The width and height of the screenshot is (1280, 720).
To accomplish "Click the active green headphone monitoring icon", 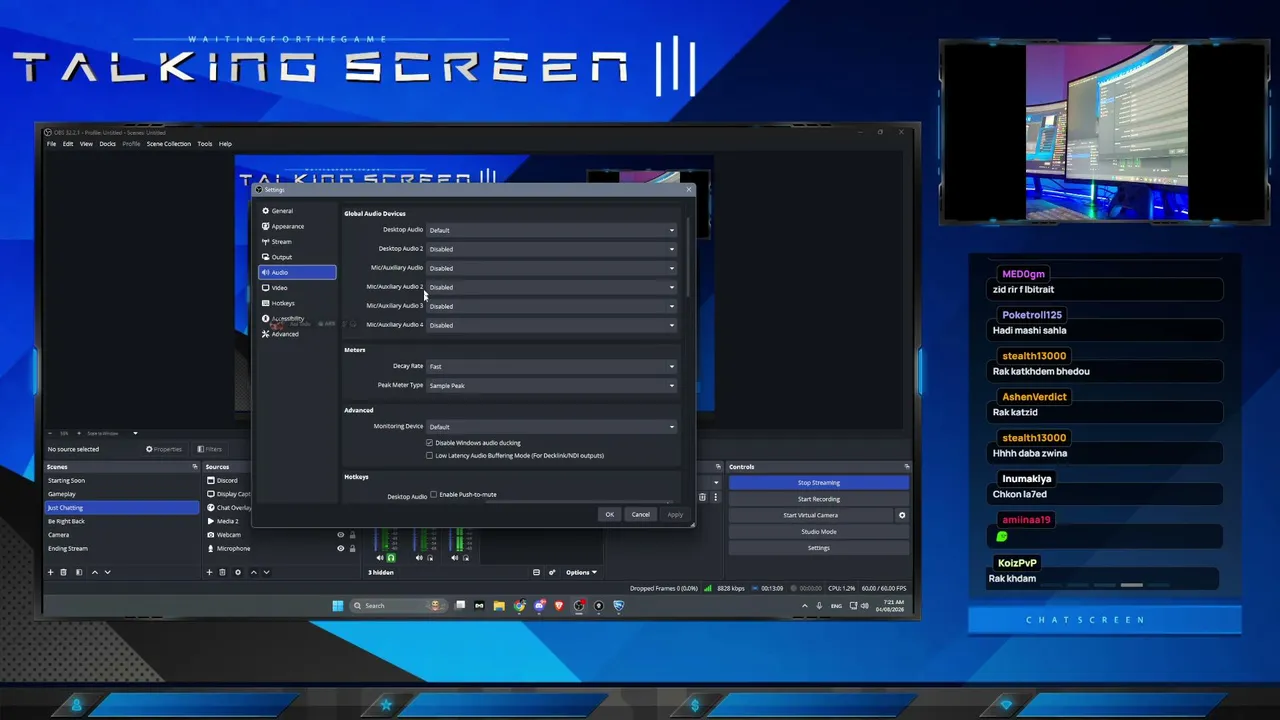I will point(391,557).
